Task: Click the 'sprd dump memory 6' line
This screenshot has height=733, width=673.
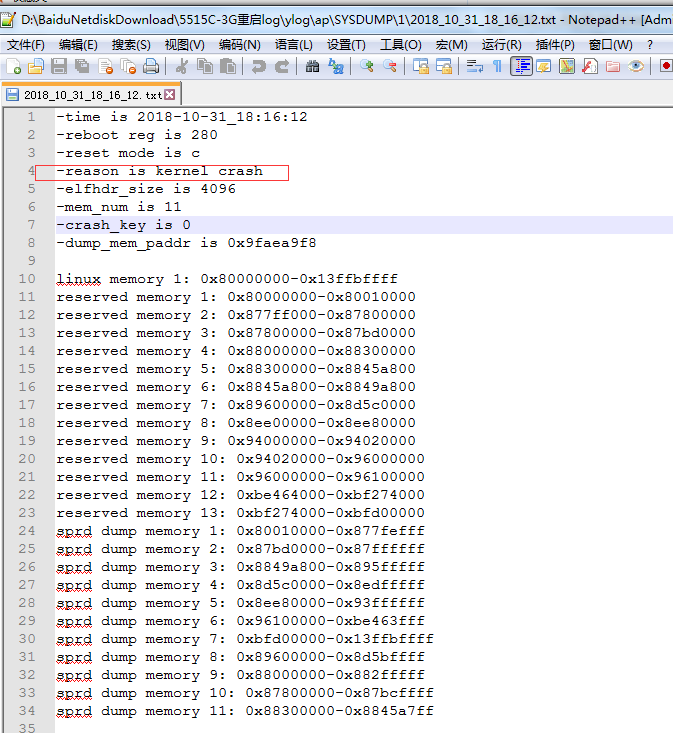Action: click(240, 621)
